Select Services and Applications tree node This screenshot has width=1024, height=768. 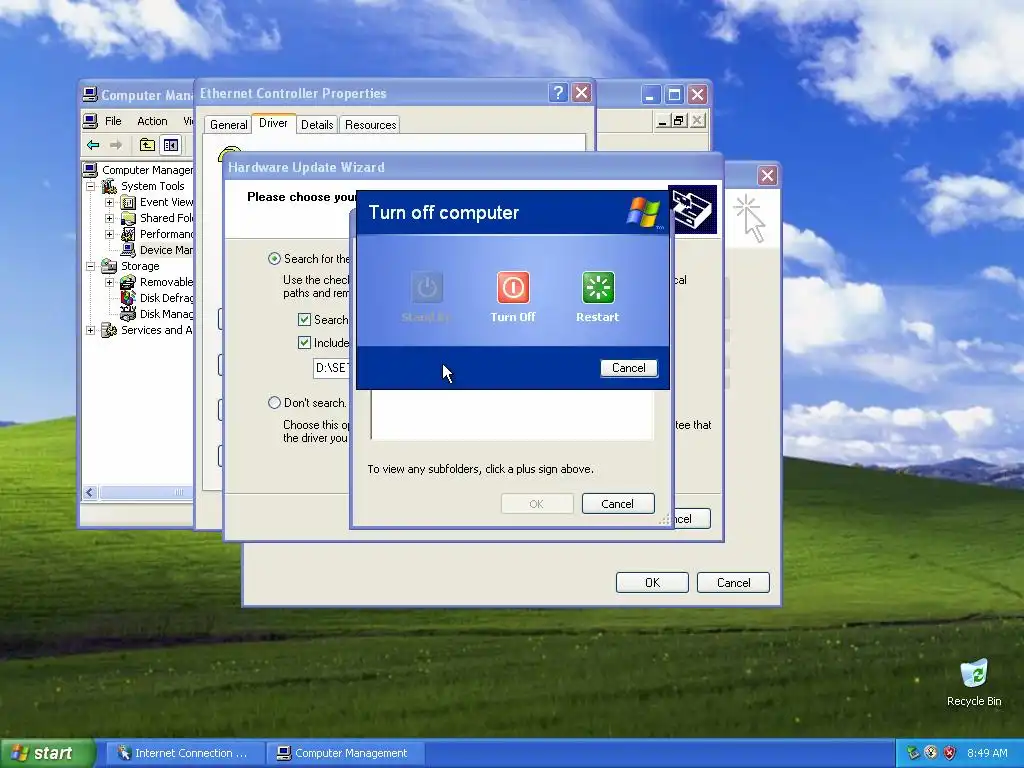(156, 330)
